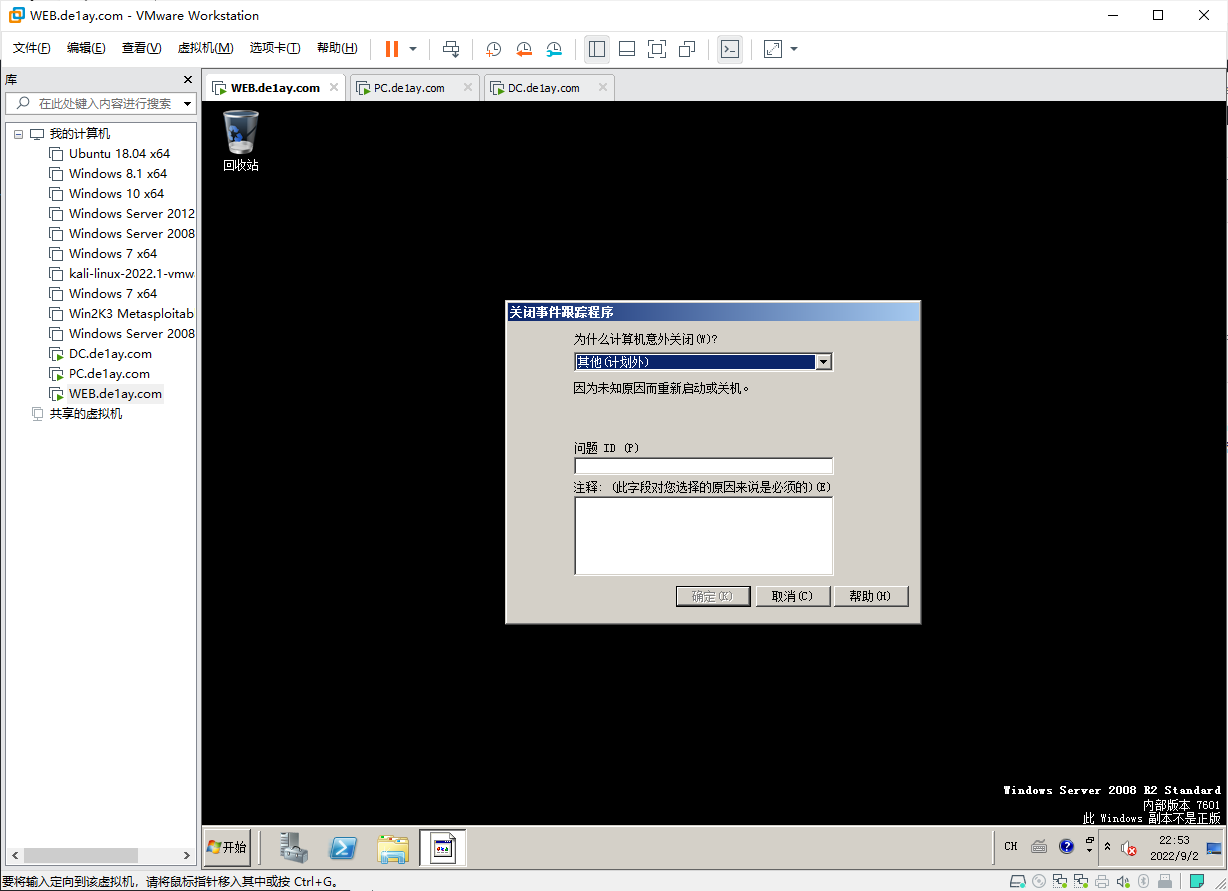1228x891 pixels.
Task: Click the CH language indicator
Action: click(x=1011, y=846)
